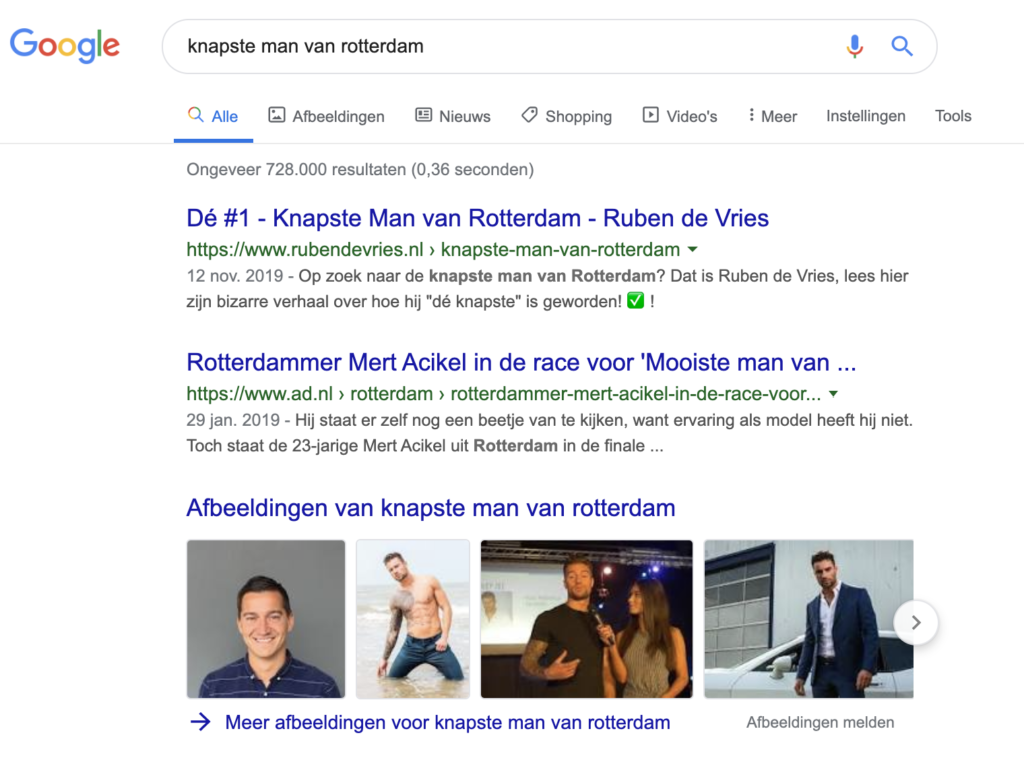Click 'Meer afbeeldingen voor knapste man van rotterdam'

[x=447, y=722]
